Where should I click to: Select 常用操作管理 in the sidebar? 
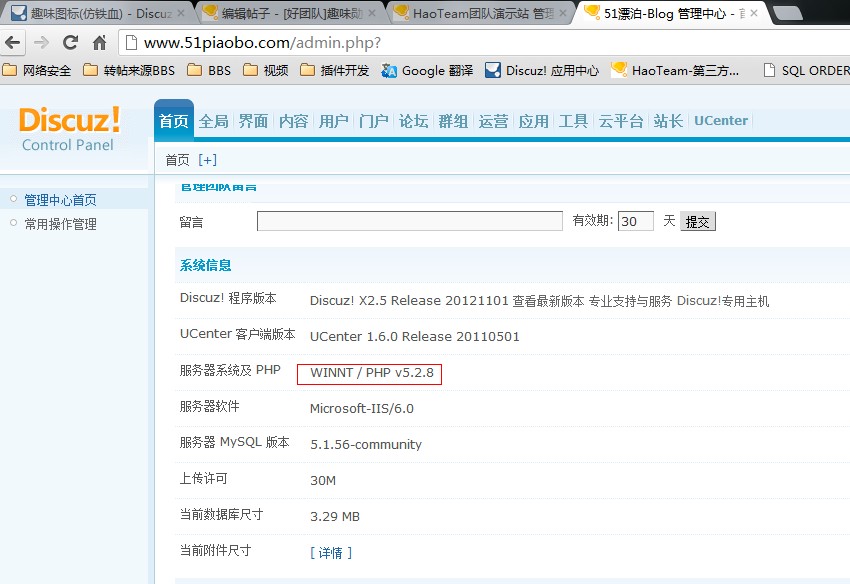click(x=60, y=224)
